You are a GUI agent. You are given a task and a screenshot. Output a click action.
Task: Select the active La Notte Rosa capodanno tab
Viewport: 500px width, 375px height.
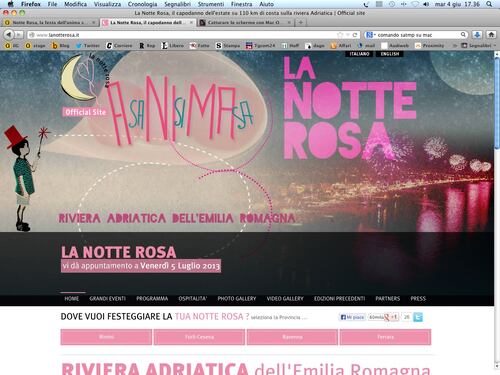(x=148, y=22)
